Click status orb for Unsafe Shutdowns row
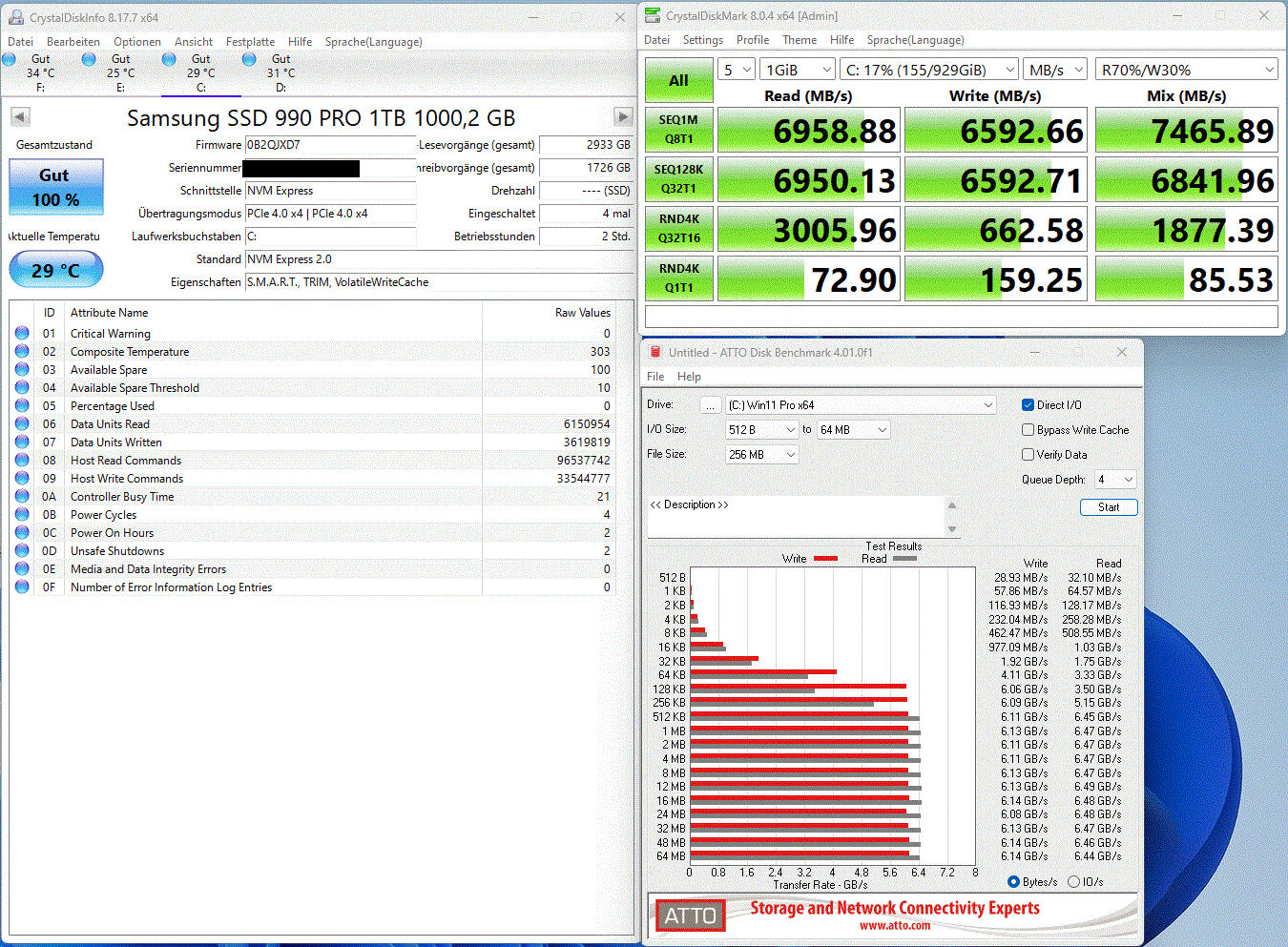 coord(22,550)
